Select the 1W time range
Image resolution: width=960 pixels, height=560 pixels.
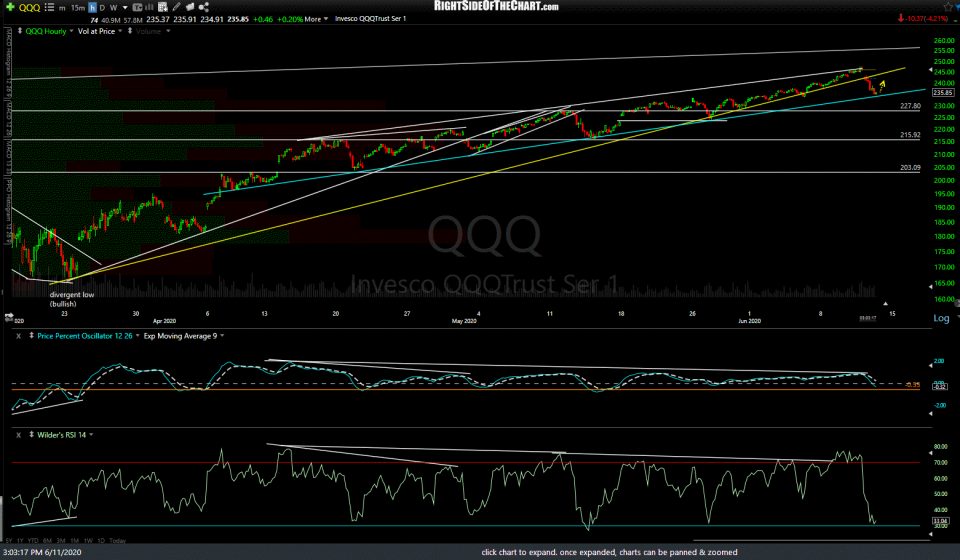coord(88,540)
